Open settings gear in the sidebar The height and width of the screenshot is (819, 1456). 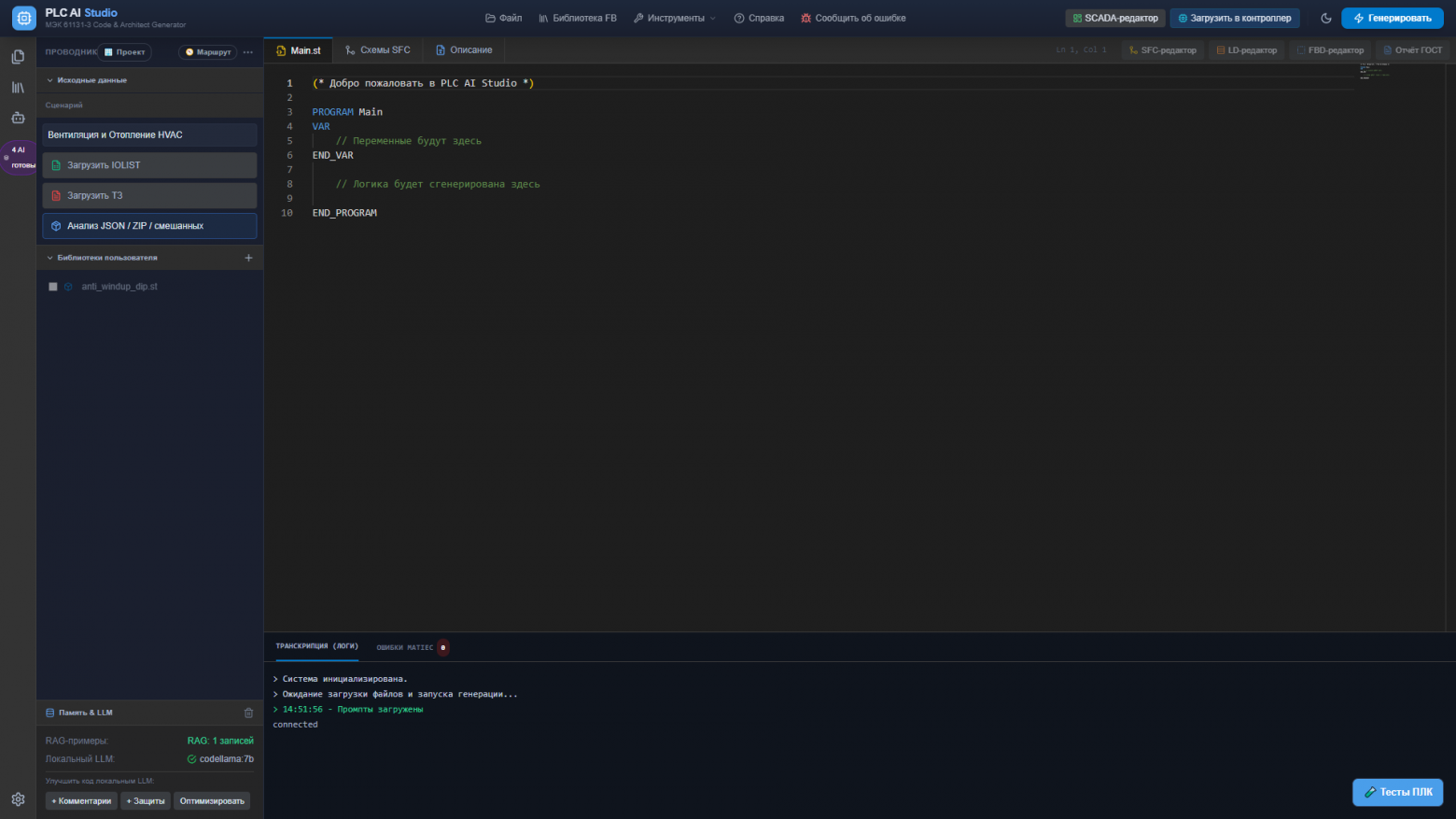(x=18, y=799)
